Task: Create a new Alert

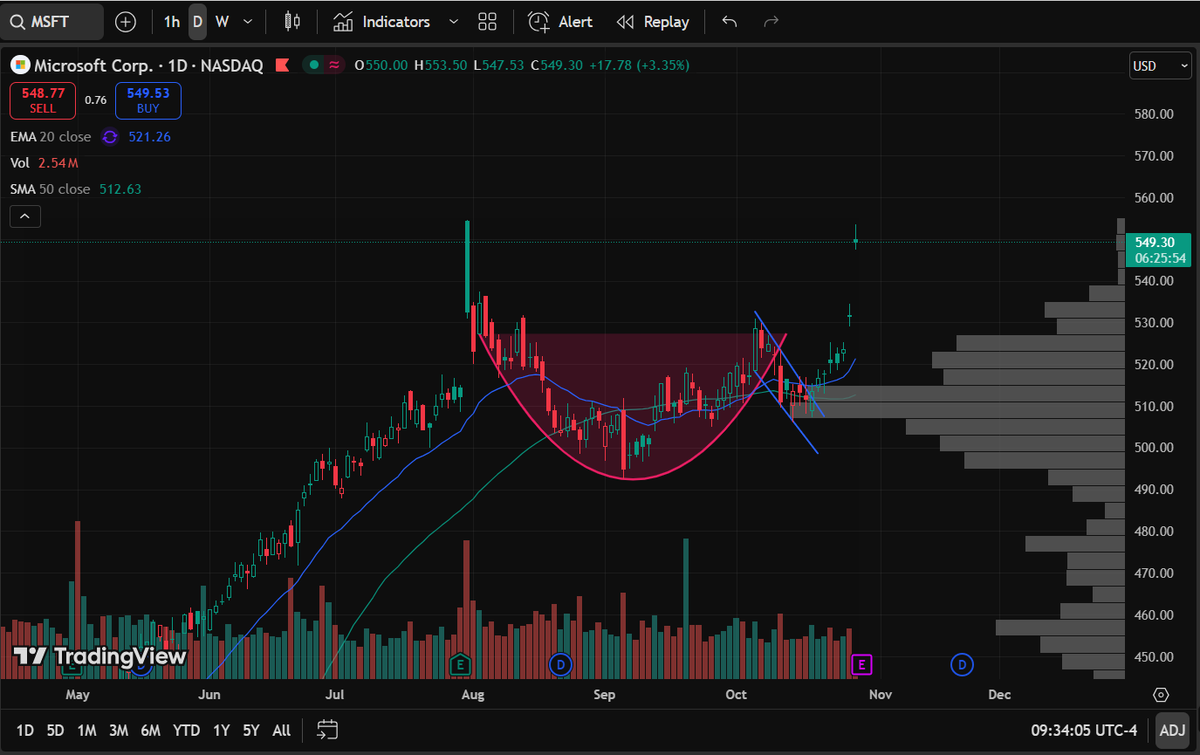Action: (x=560, y=21)
